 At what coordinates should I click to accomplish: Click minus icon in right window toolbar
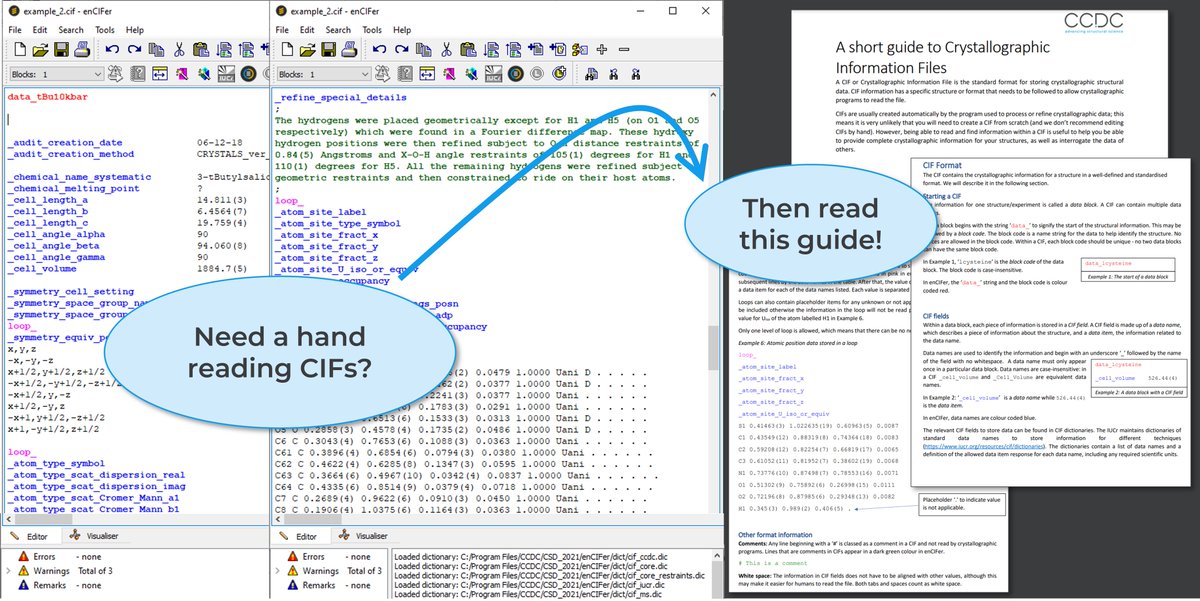point(624,49)
